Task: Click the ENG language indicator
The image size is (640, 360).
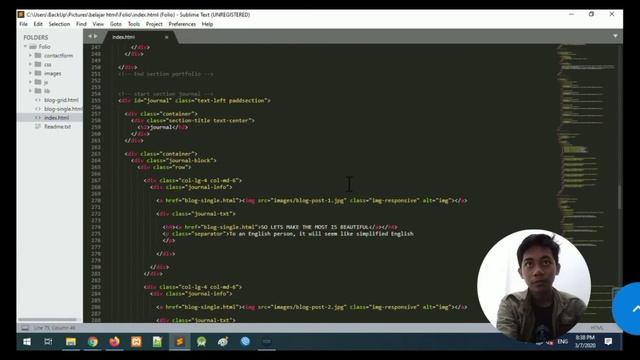Action: (562, 342)
